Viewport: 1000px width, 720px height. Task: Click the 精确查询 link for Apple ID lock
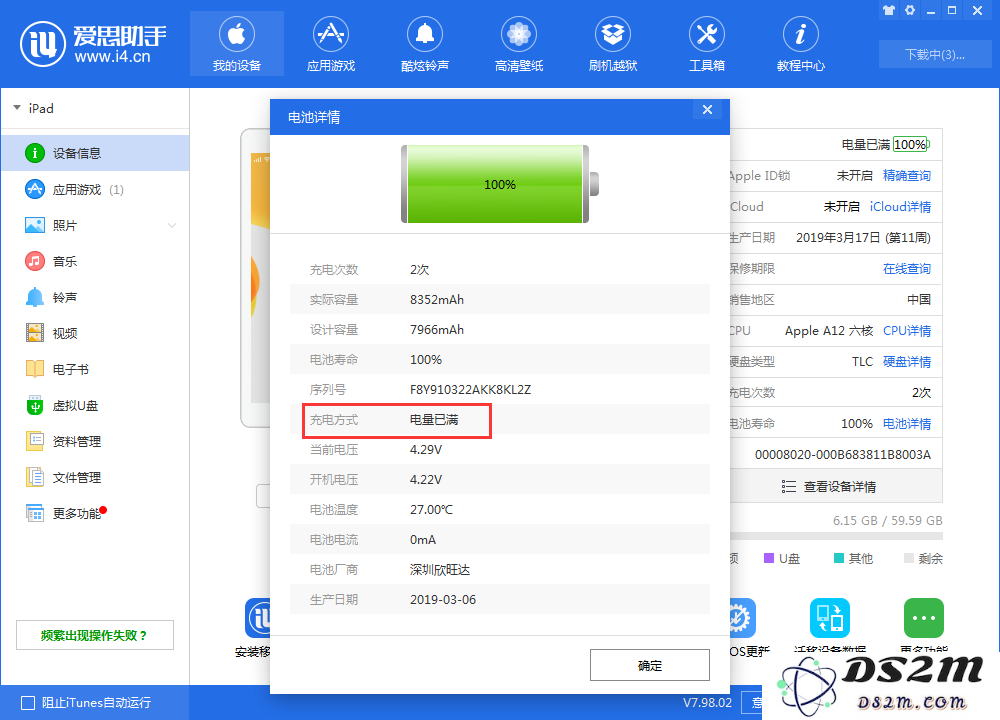(906, 175)
